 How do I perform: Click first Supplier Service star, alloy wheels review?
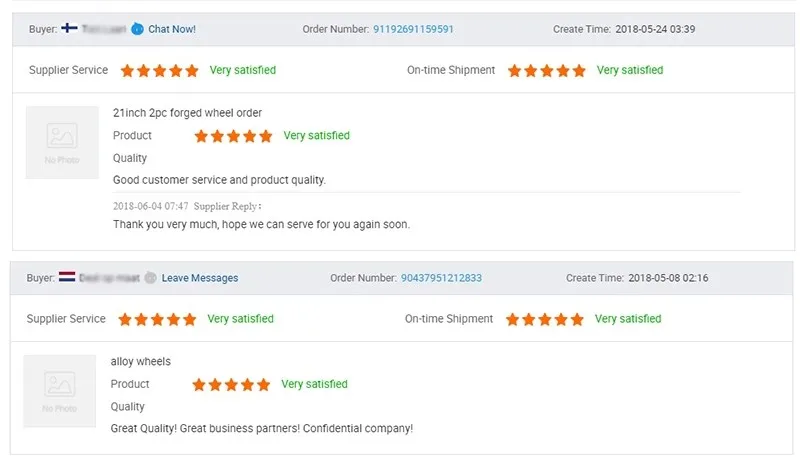point(126,320)
